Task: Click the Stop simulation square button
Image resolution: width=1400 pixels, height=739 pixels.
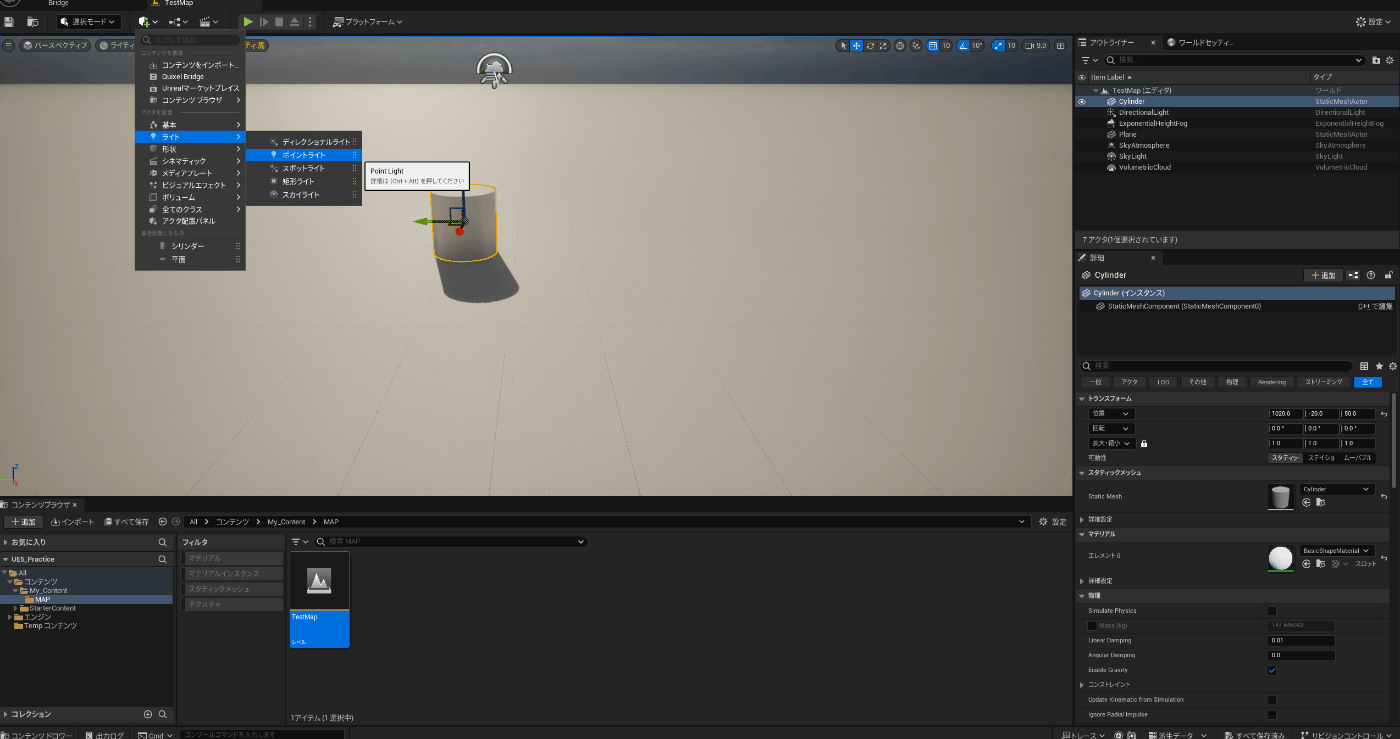Action: (x=279, y=21)
